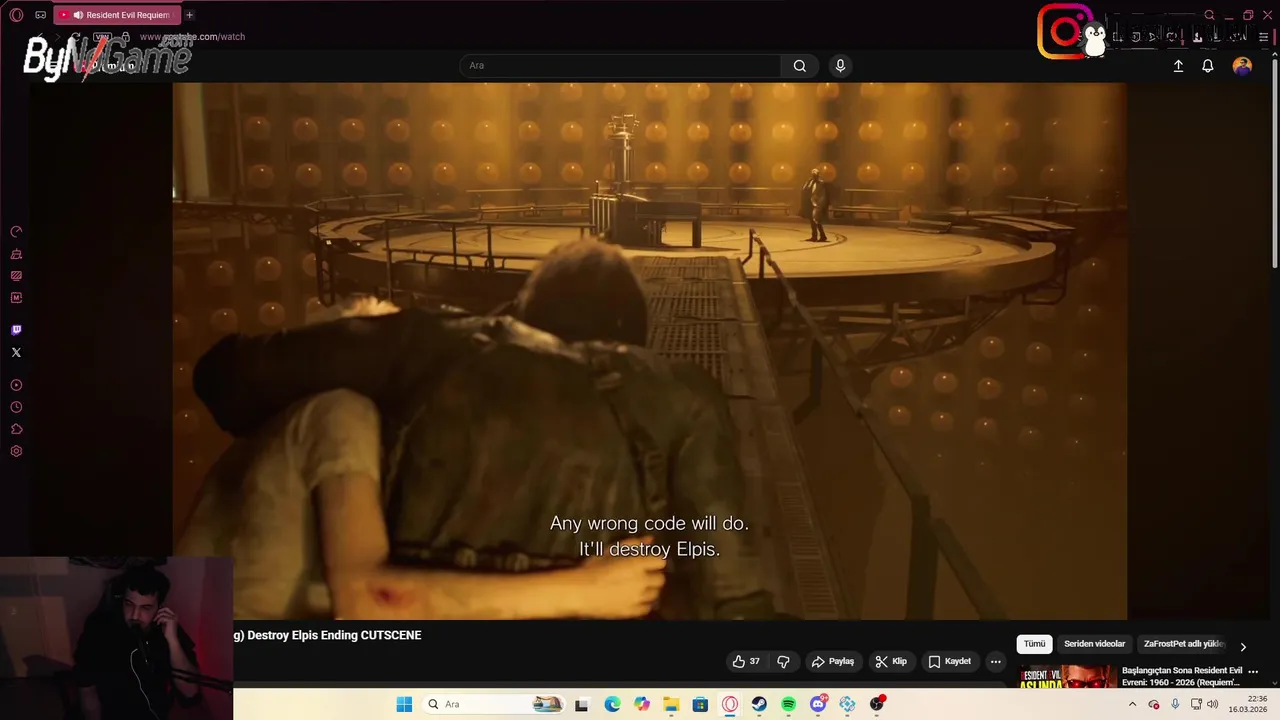Click the video player to pause
Viewport: 1280px width, 720px height.
[x=650, y=351]
